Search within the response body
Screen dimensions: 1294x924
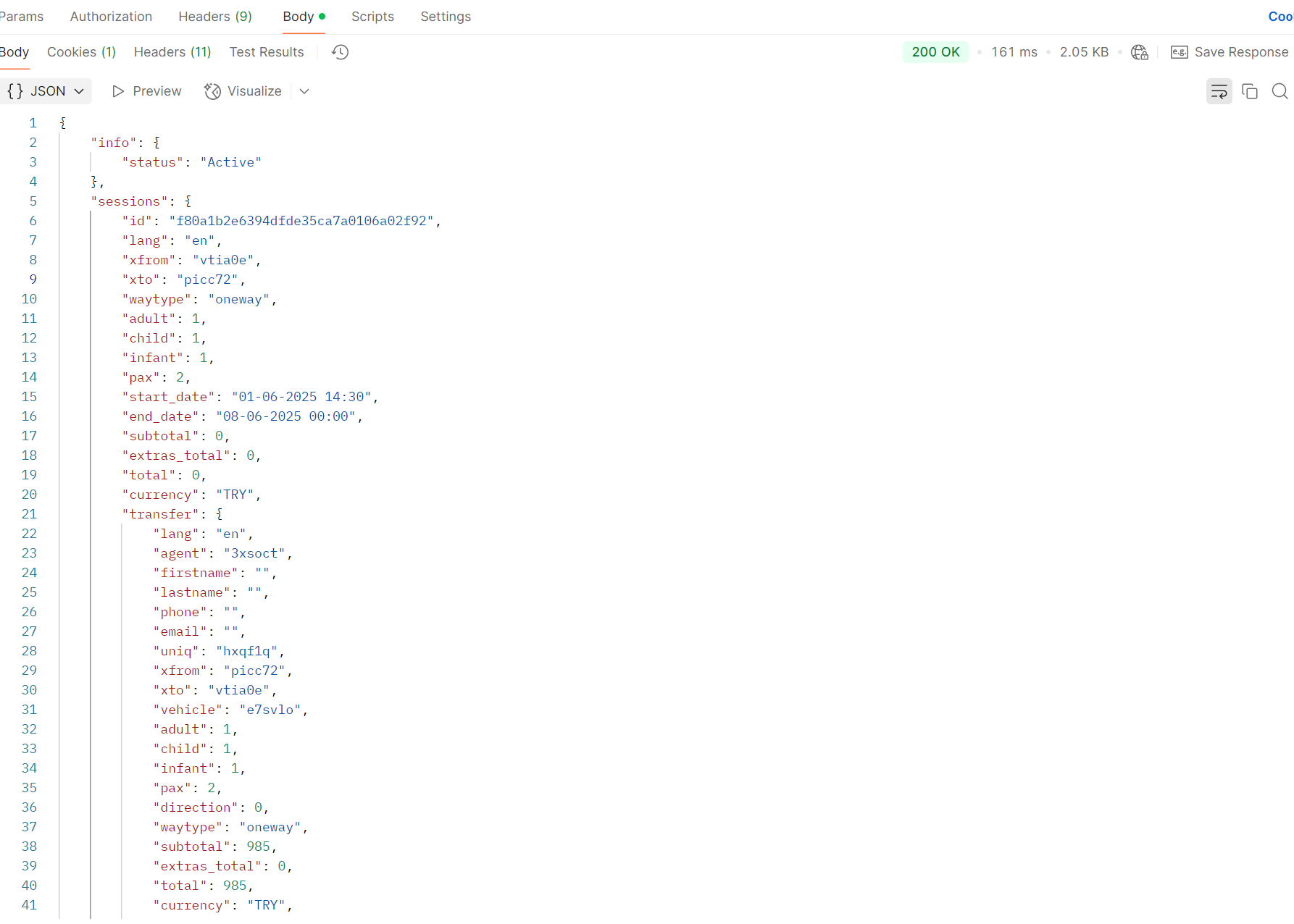coord(1280,91)
